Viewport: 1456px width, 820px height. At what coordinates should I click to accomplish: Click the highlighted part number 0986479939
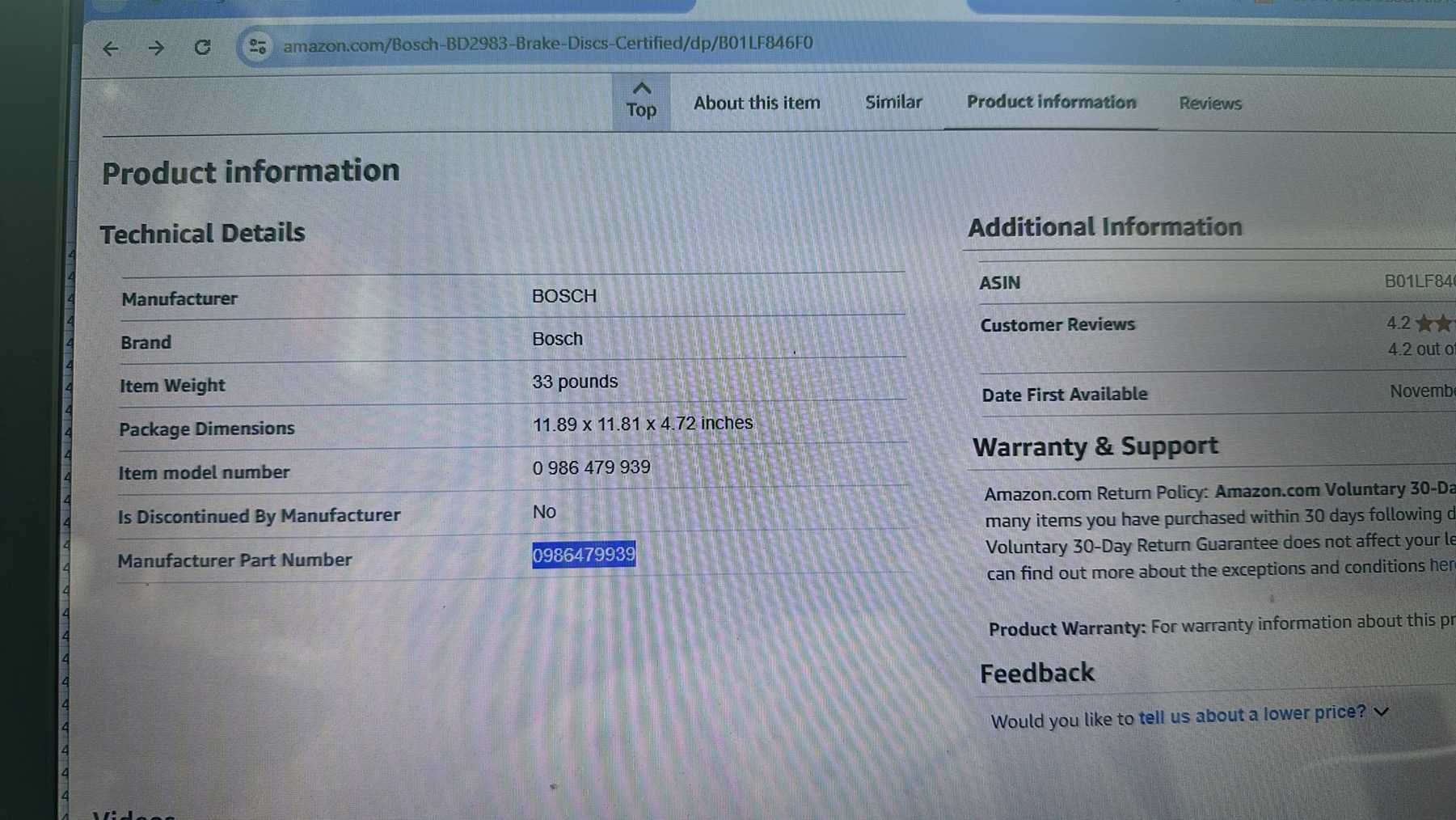click(x=584, y=555)
